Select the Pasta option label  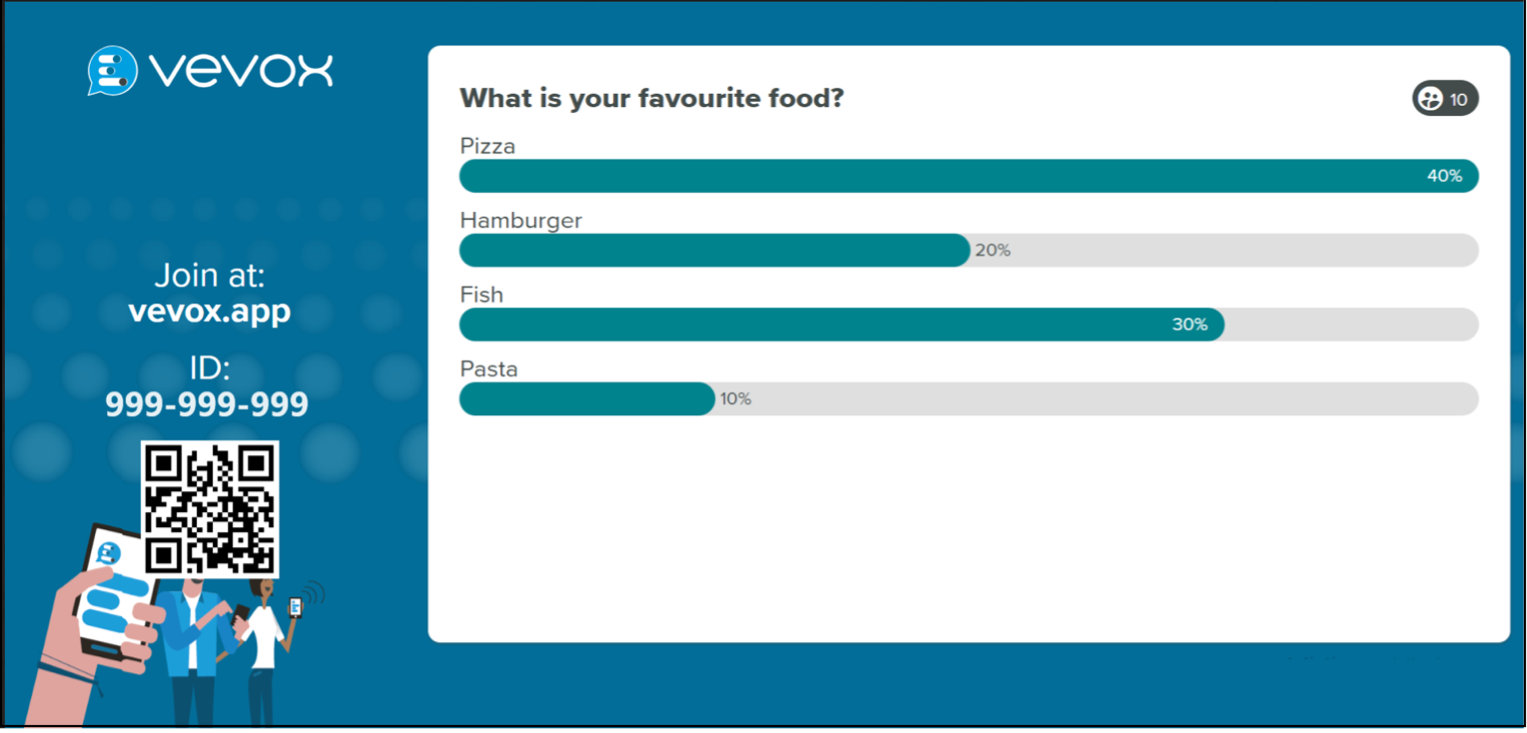coord(489,369)
